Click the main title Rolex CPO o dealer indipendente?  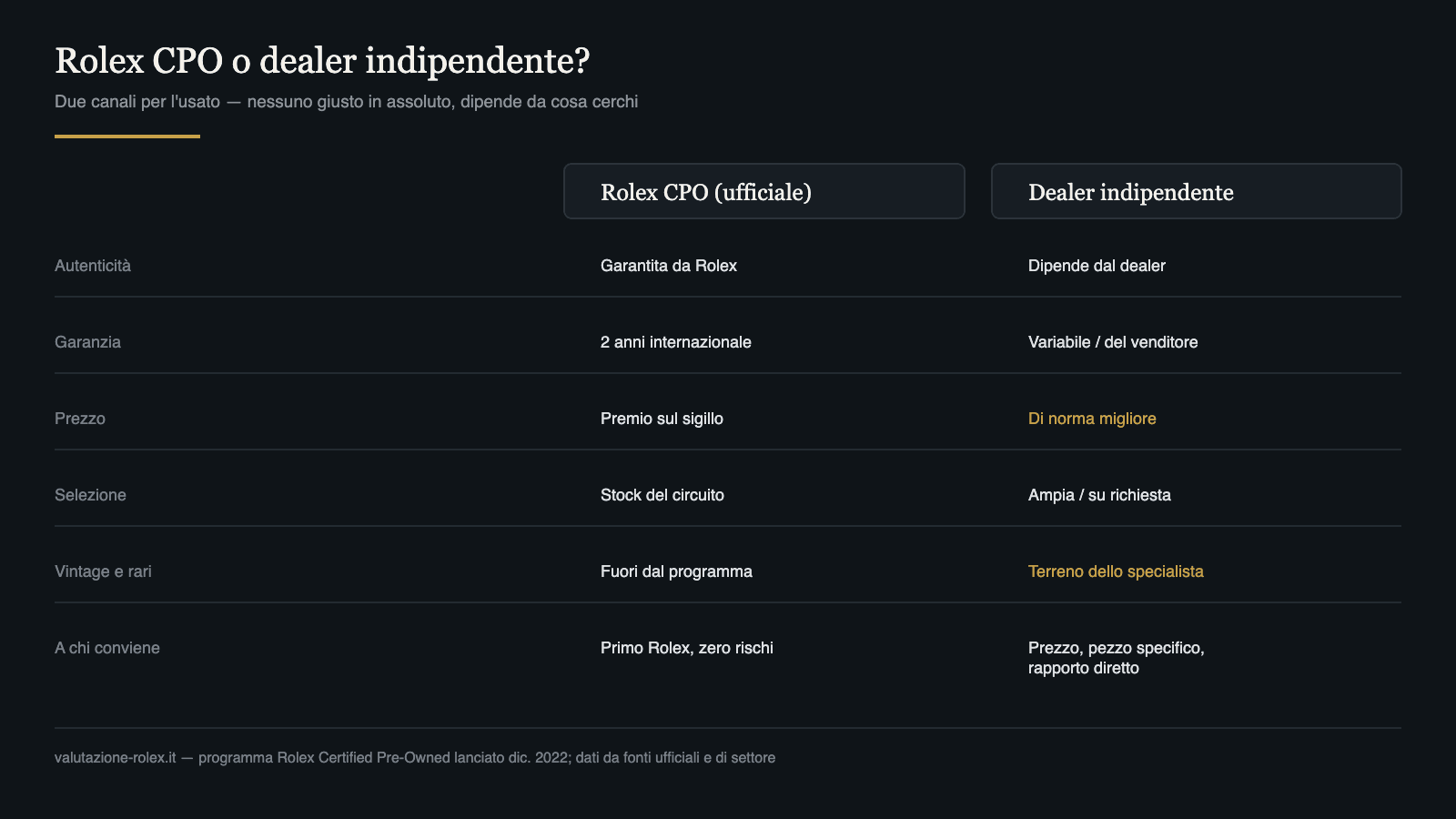pyautogui.click(x=322, y=61)
